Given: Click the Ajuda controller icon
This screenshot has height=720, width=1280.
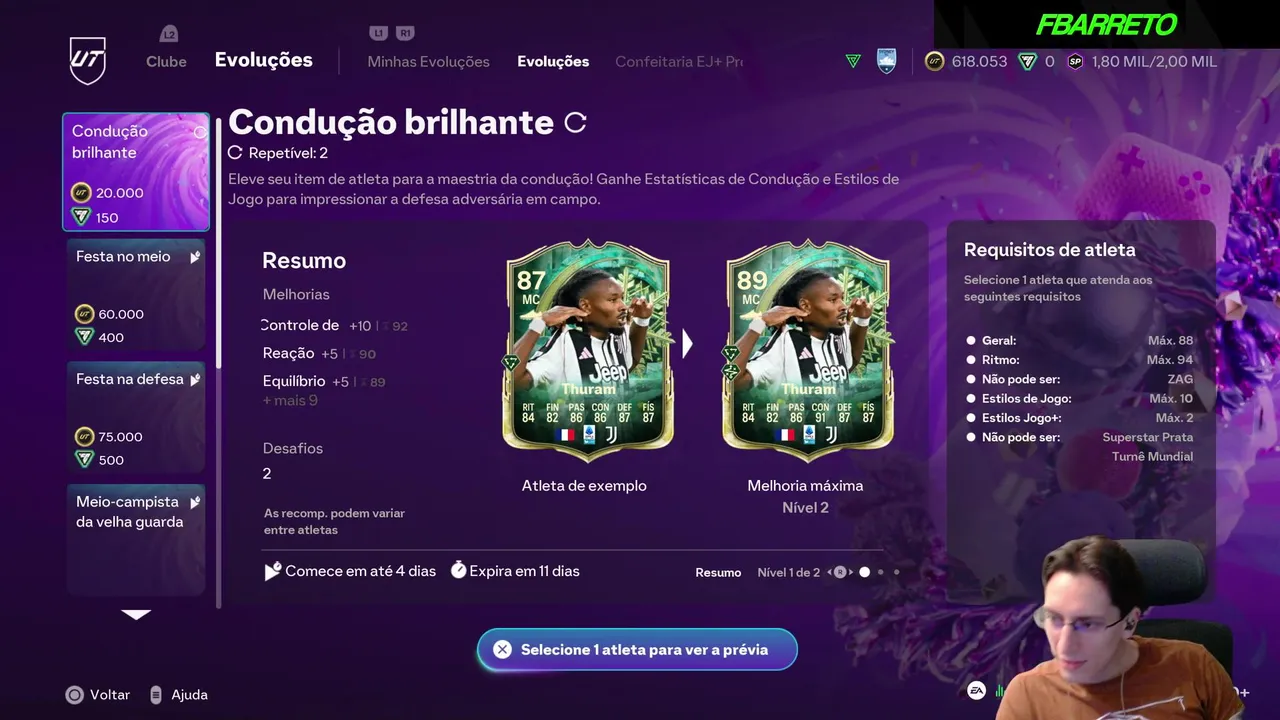Looking at the screenshot, I should tap(156, 694).
